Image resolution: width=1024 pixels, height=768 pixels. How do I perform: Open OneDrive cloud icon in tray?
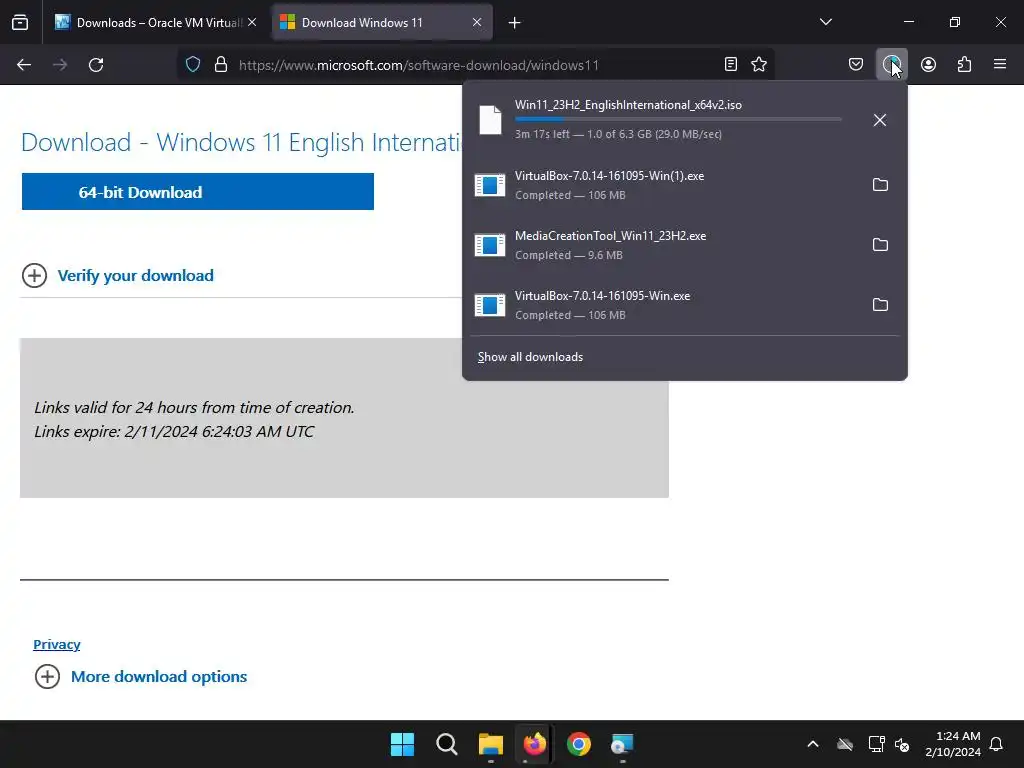click(845, 744)
